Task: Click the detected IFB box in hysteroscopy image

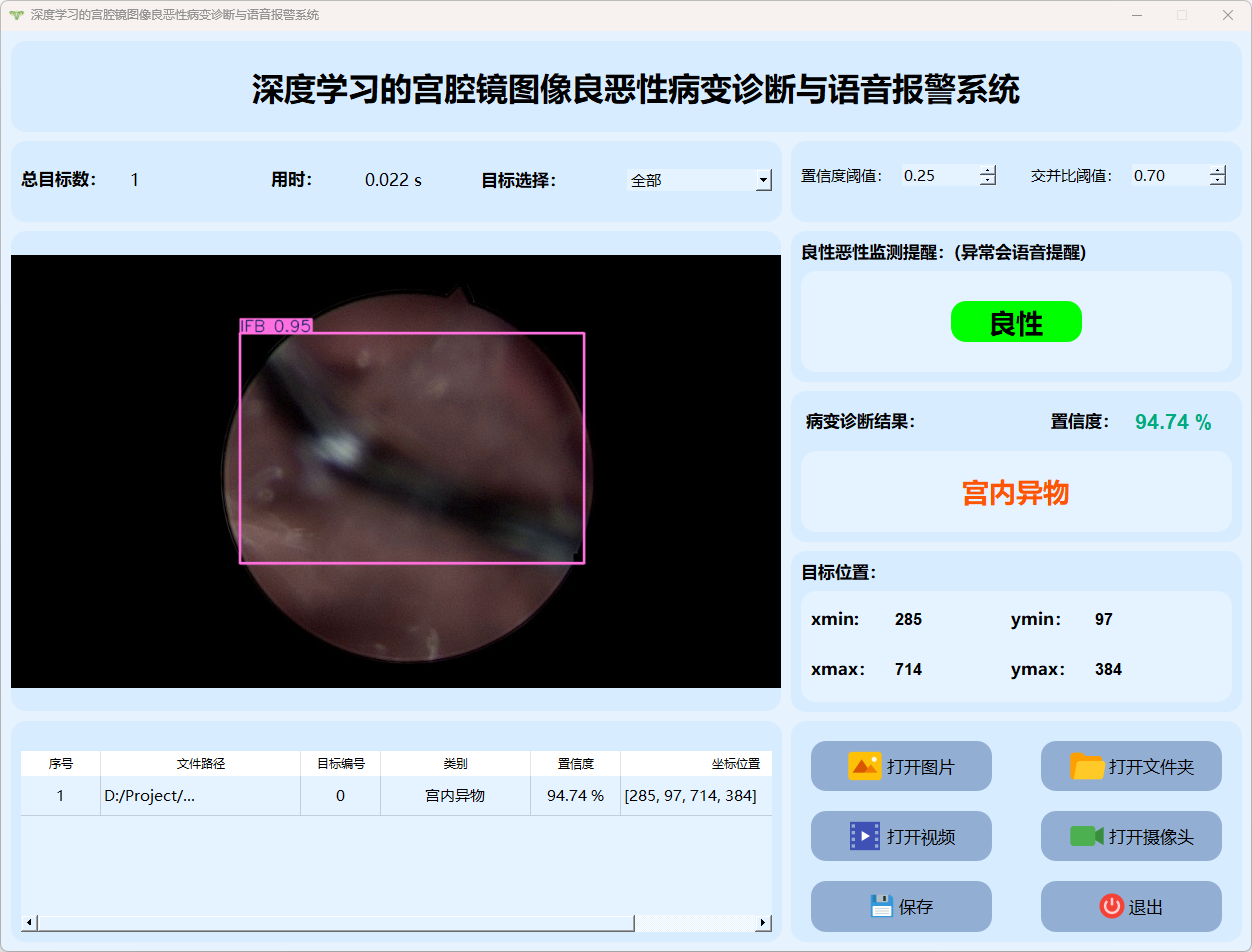Action: click(x=412, y=448)
